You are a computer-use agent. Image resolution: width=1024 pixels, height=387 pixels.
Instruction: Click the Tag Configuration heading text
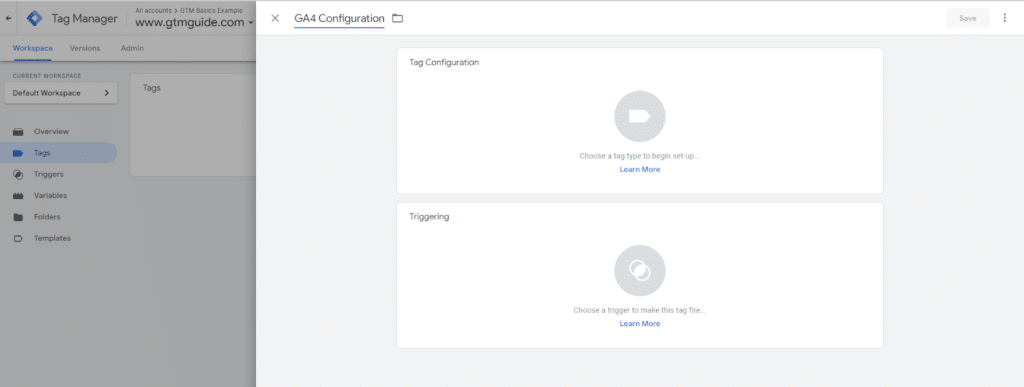tap(444, 63)
